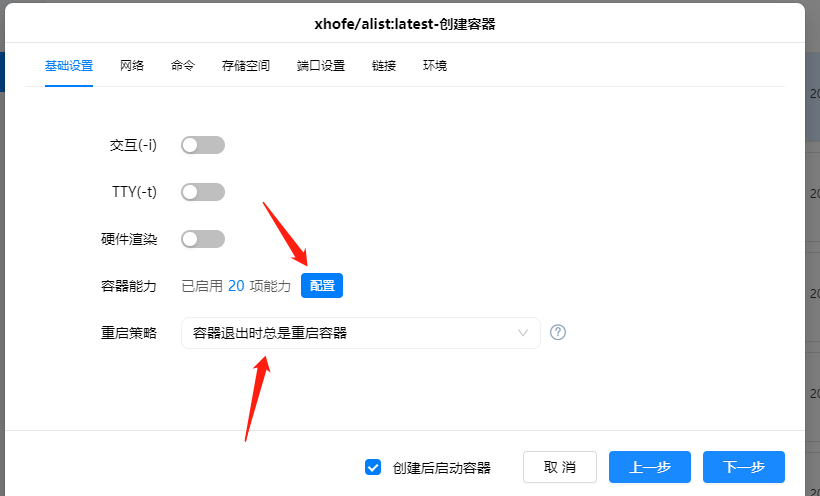Click the restart policy help question-mark icon

click(558, 332)
